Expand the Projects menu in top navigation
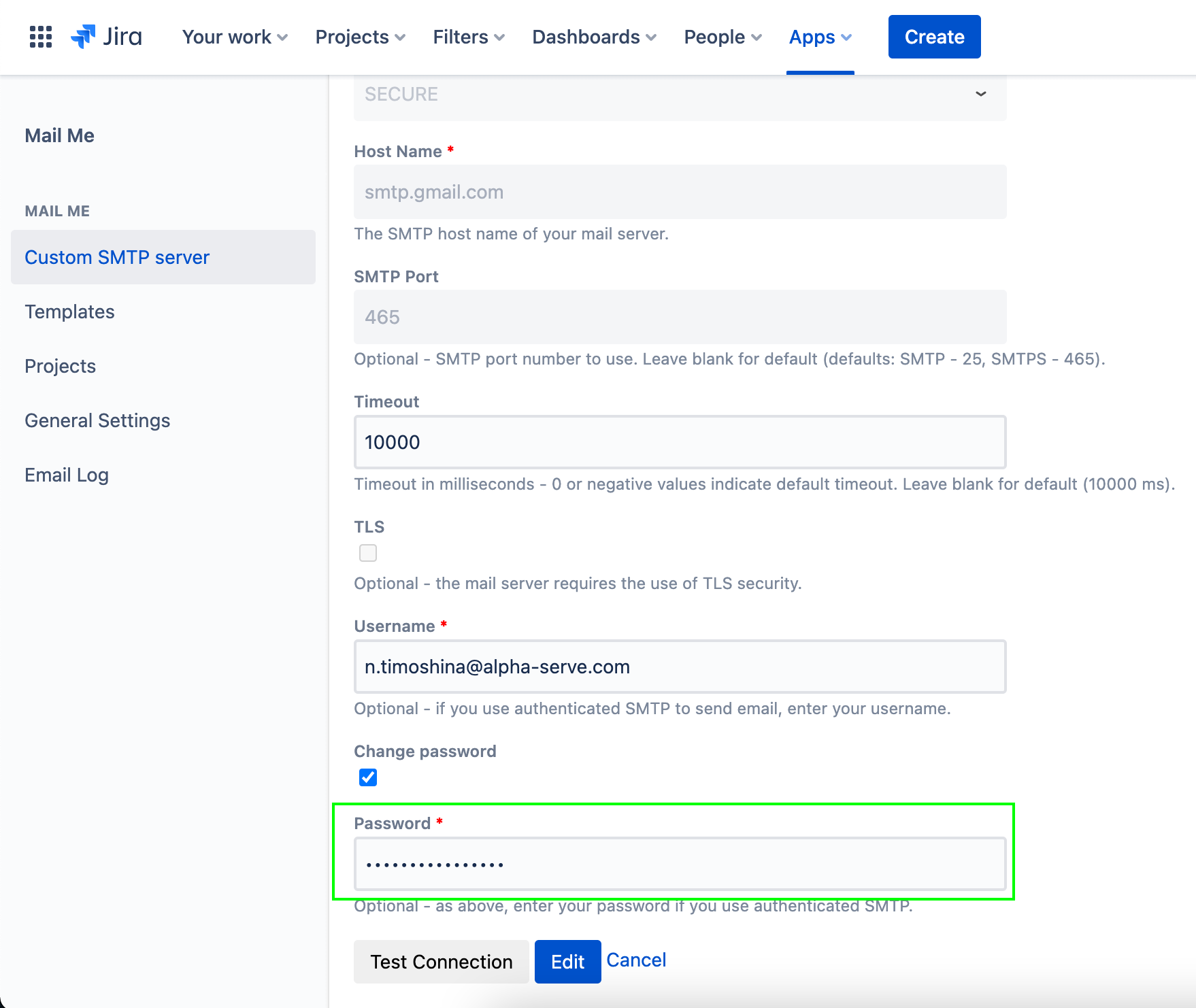Image resolution: width=1196 pixels, height=1008 pixels. point(360,37)
